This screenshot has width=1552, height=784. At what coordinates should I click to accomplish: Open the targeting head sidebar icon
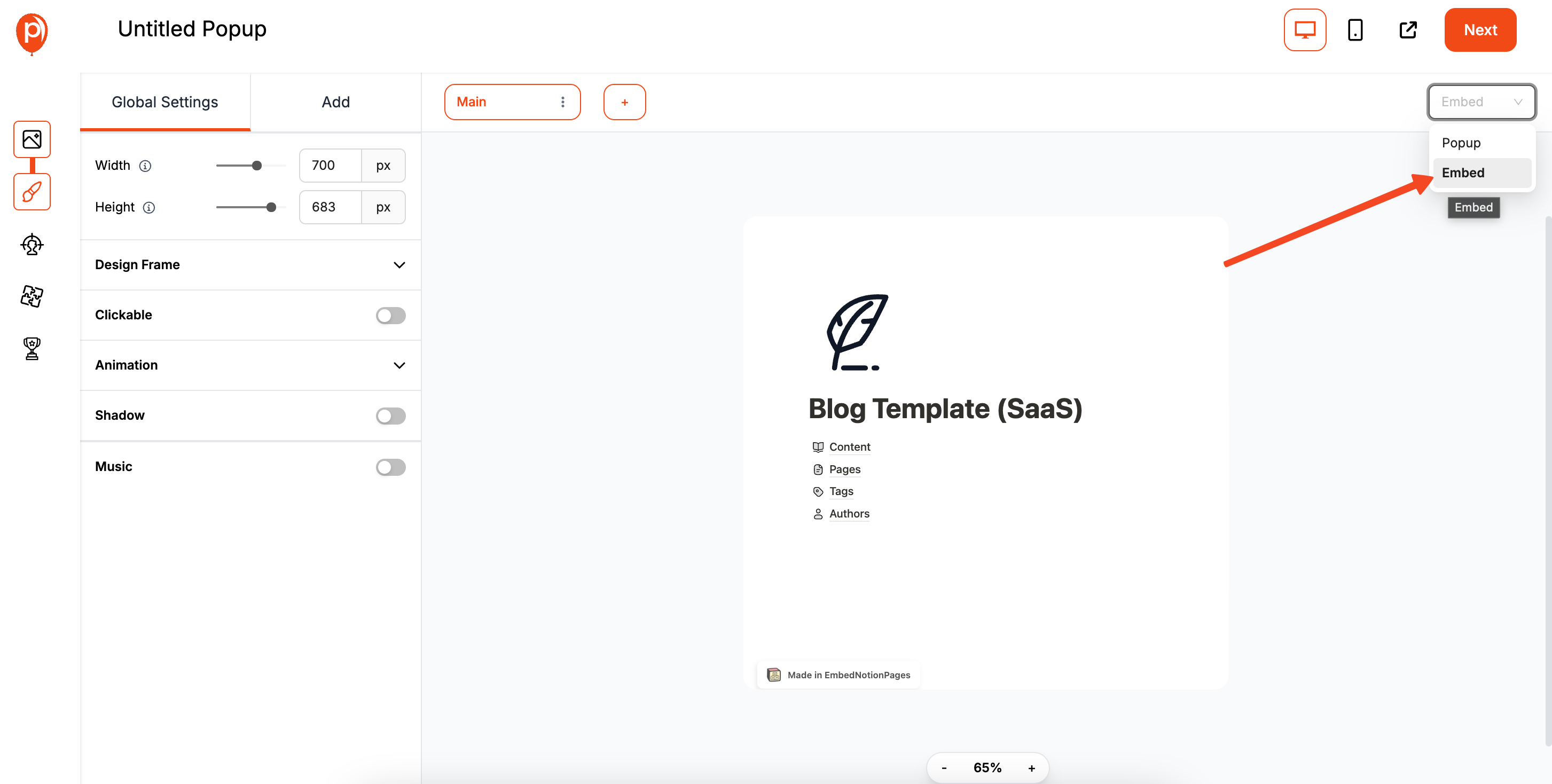(x=32, y=245)
